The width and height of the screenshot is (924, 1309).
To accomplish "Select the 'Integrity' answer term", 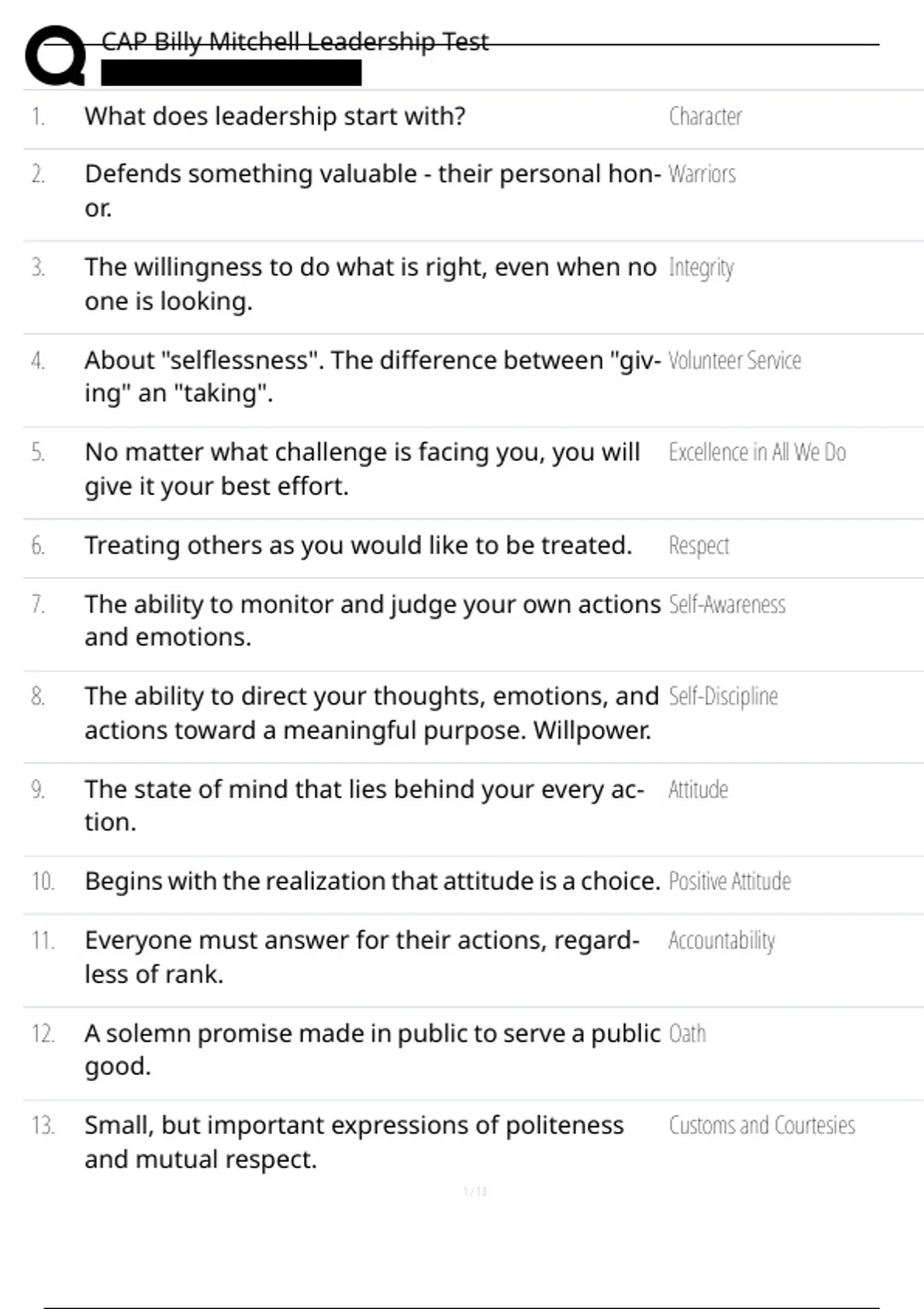I will tap(701, 267).
